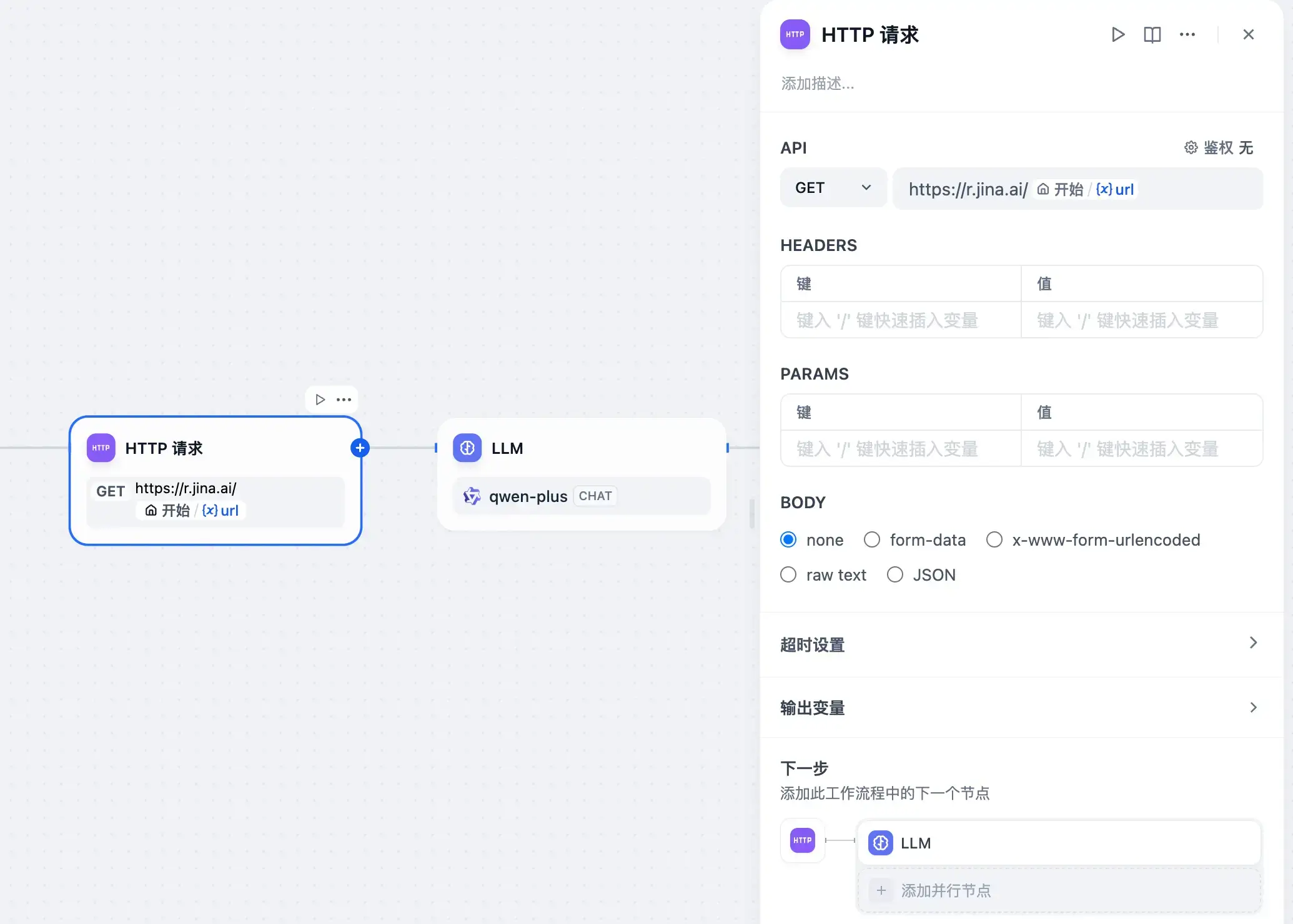Click the LLM node right output handle
This screenshot has width=1293, height=924.
pyautogui.click(x=728, y=448)
